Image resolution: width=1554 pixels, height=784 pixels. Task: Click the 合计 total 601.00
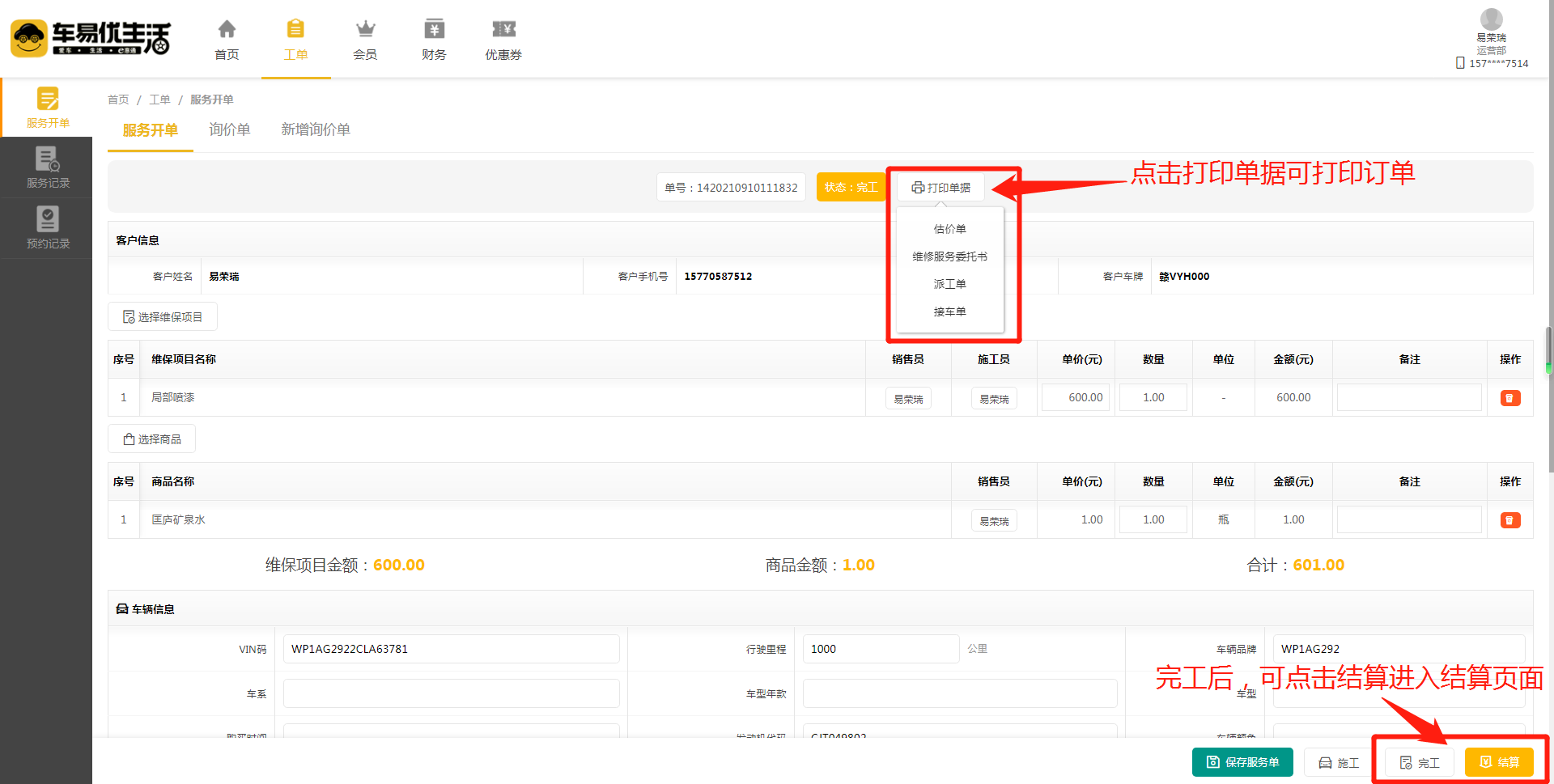click(x=1318, y=565)
